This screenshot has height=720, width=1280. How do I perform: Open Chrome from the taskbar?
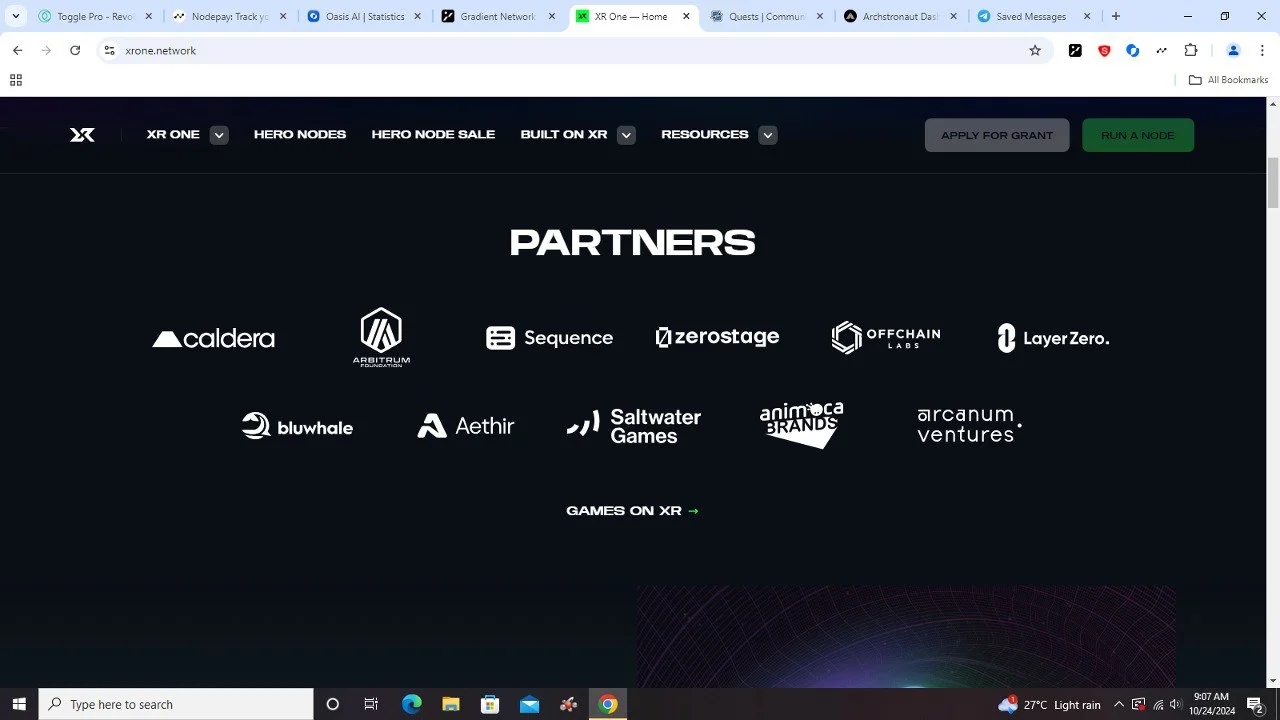point(607,704)
